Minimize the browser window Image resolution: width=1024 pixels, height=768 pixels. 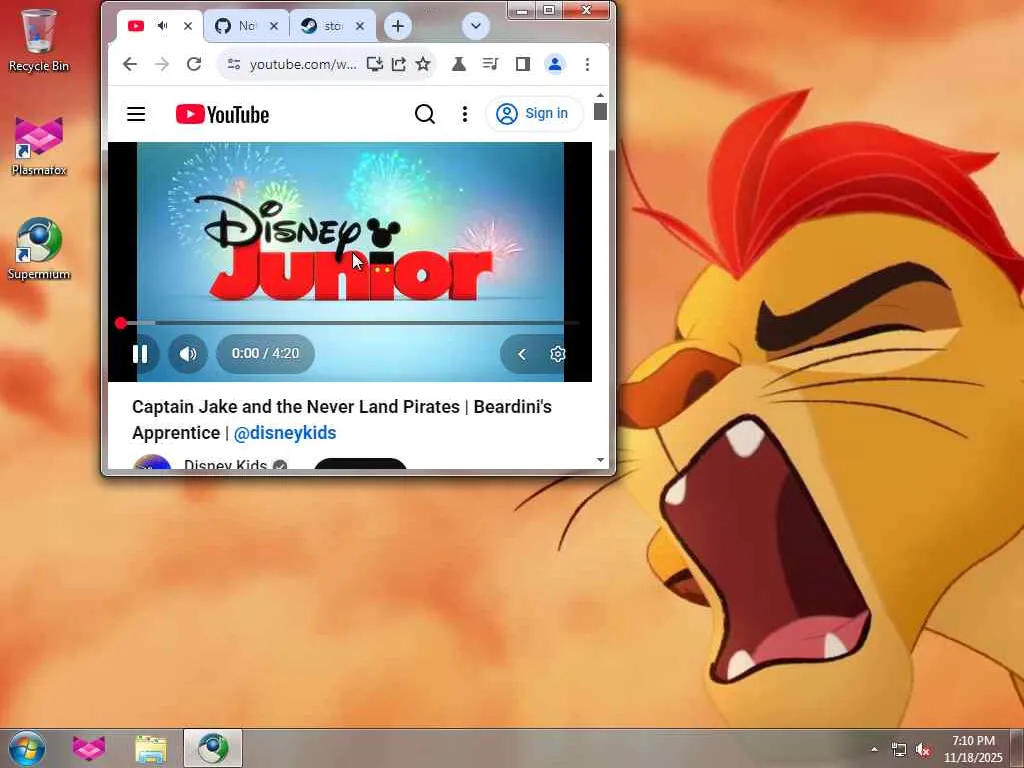click(x=522, y=10)
